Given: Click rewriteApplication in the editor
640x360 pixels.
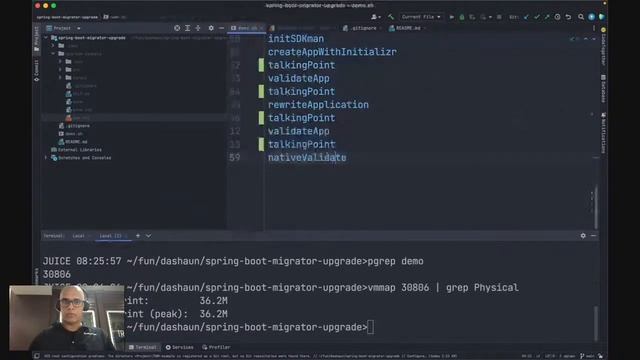Looking at the screenshot, I should tap(318, 104).
